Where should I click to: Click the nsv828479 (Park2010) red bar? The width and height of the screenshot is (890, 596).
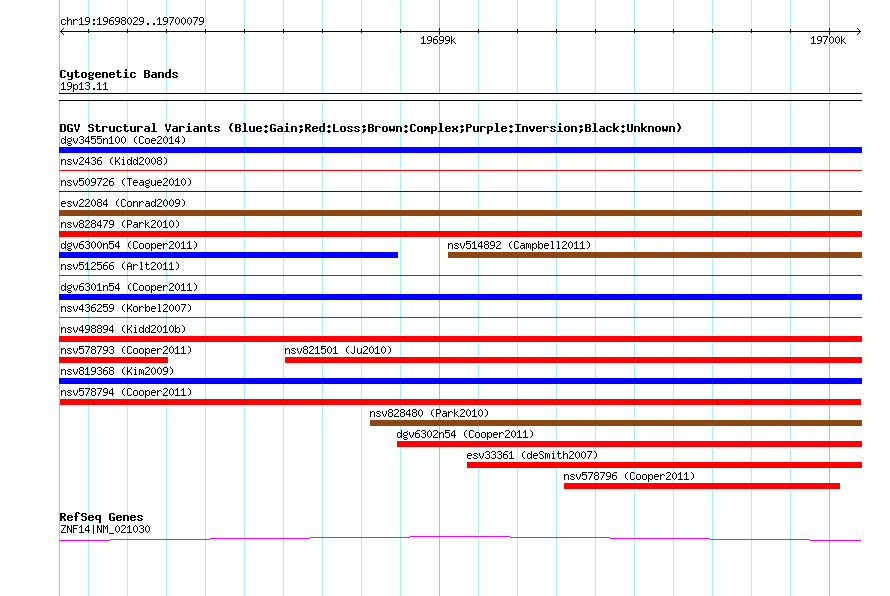[460, 234]
